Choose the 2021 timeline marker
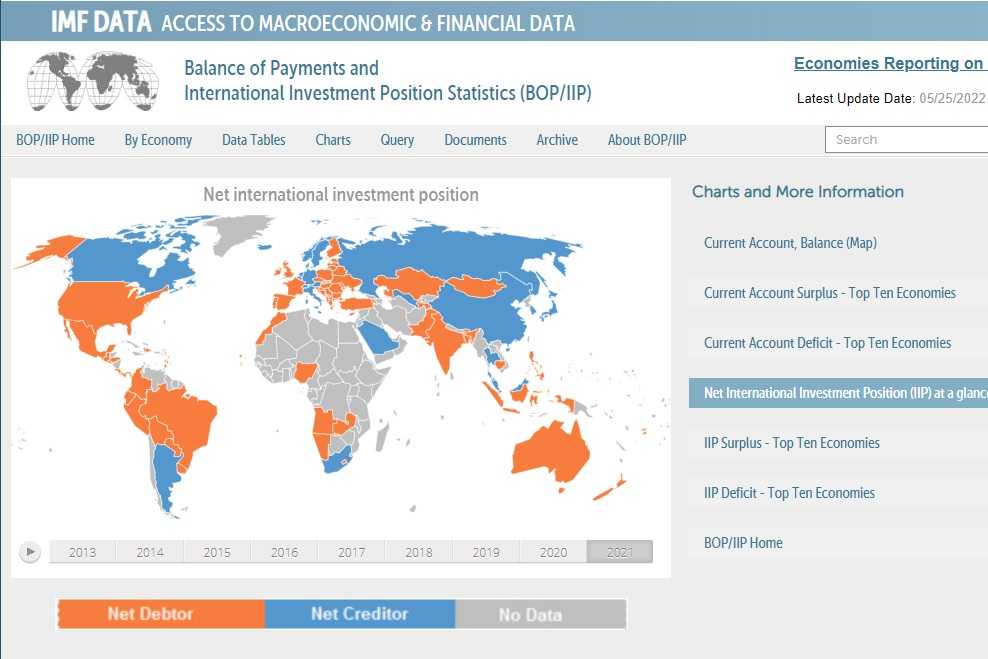 coord(620,552)
